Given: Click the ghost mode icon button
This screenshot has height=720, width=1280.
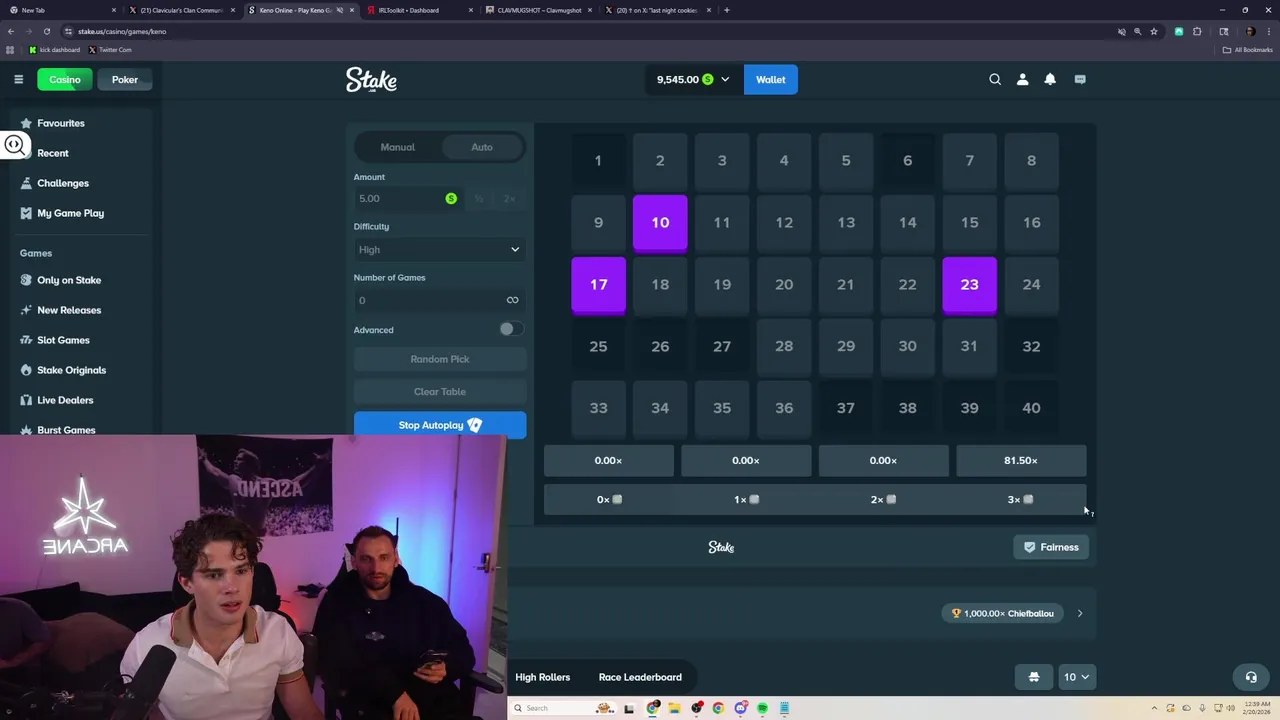Looking at the screenshot, I should [1034, 677].
